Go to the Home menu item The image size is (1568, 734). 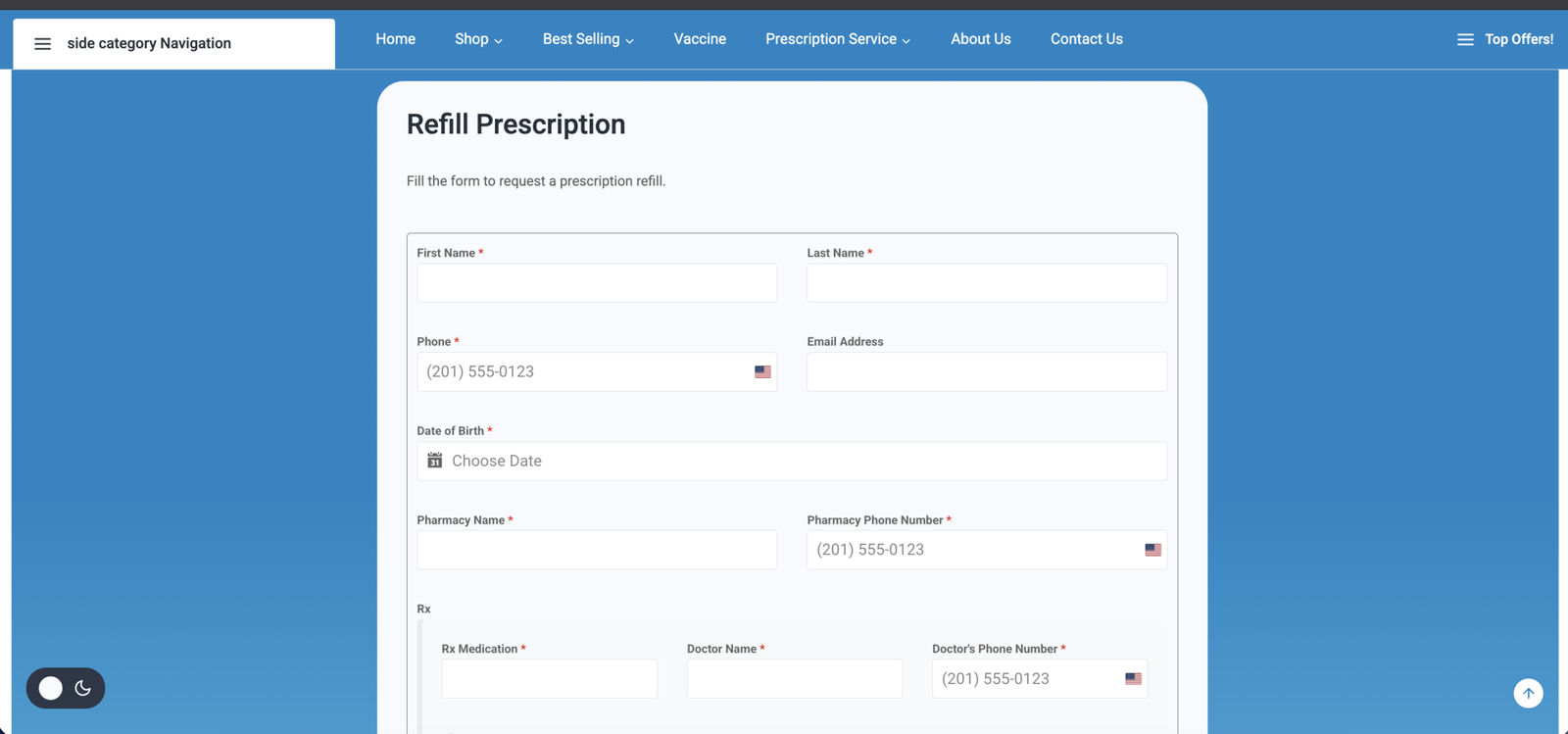coord(395,39)
